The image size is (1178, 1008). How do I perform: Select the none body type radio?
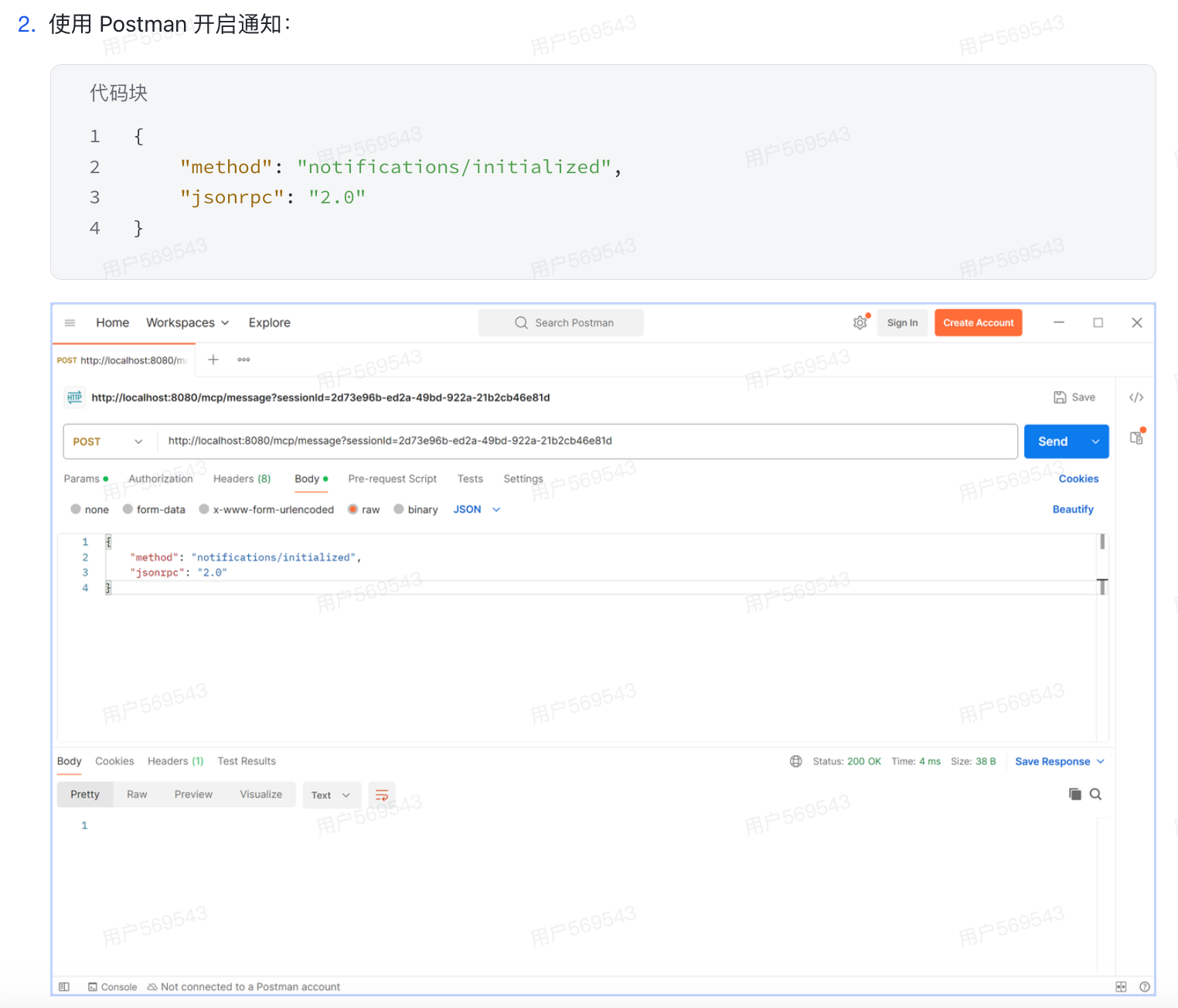tap(76, 509)
